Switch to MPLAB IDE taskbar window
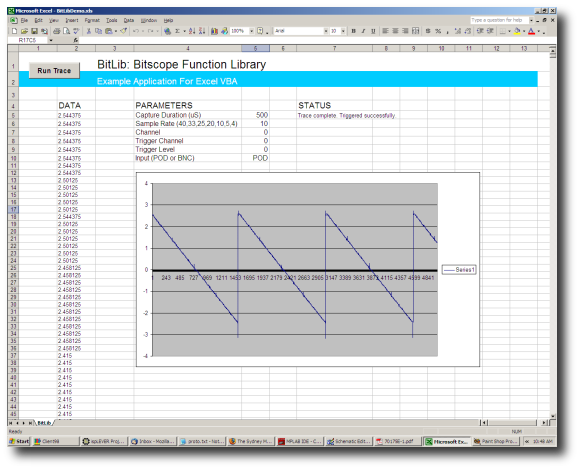This screenshot has width=580, height=470. [x=300, y=441]
